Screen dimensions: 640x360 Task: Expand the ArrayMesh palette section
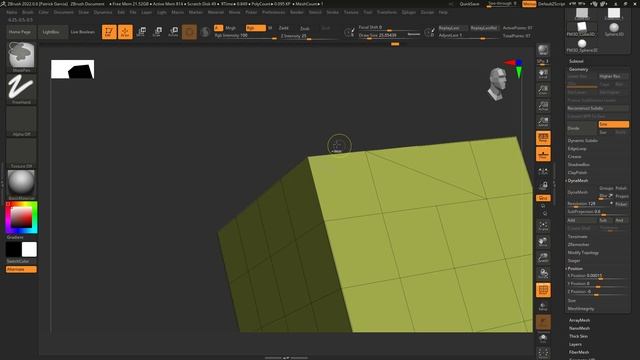coord(580,320)
